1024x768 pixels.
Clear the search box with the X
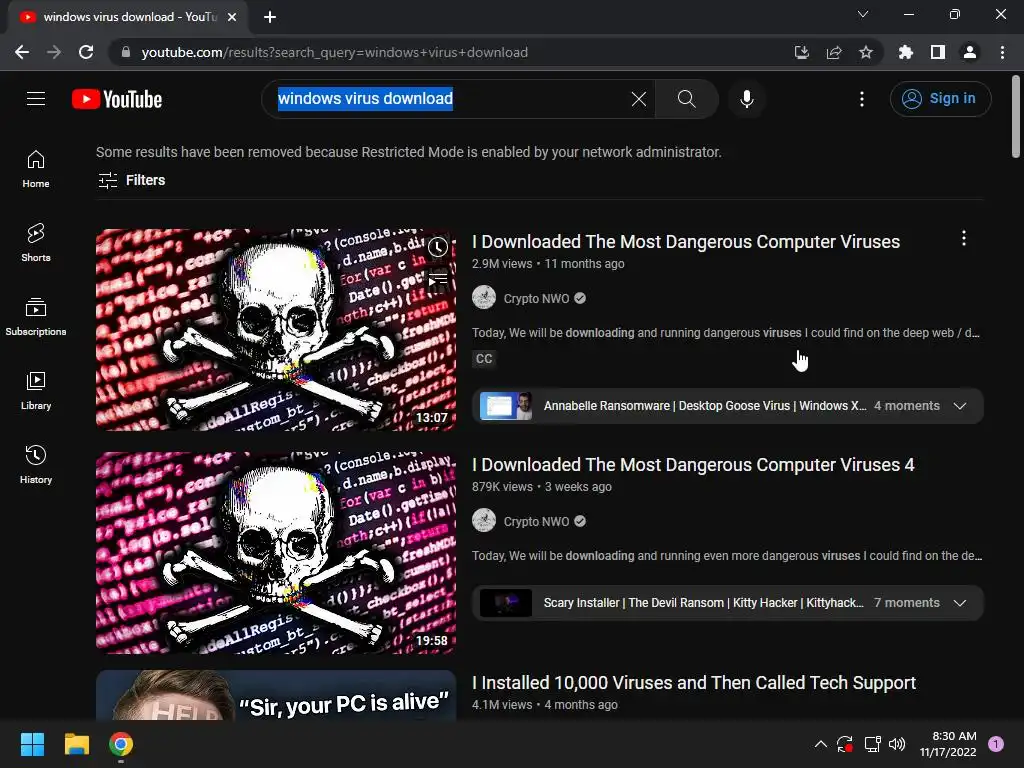(639, 99)
